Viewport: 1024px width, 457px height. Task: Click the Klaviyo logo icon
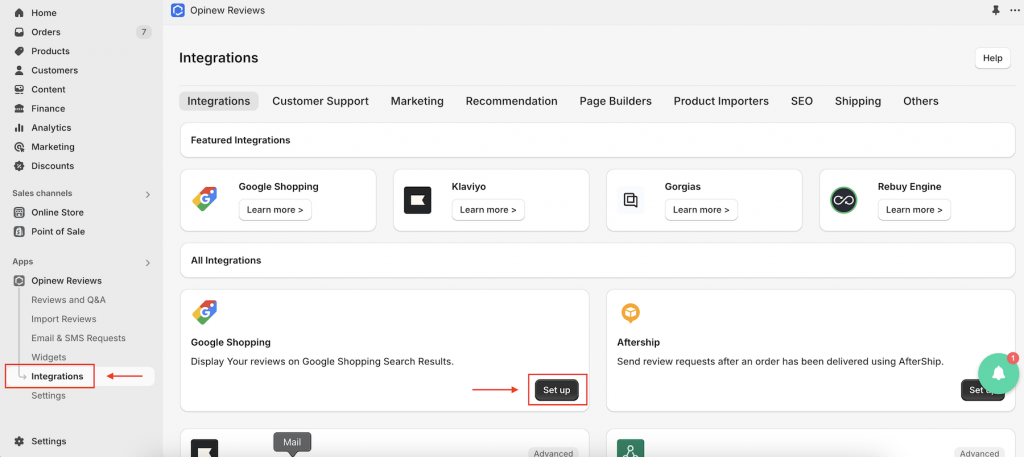(417, 200)
